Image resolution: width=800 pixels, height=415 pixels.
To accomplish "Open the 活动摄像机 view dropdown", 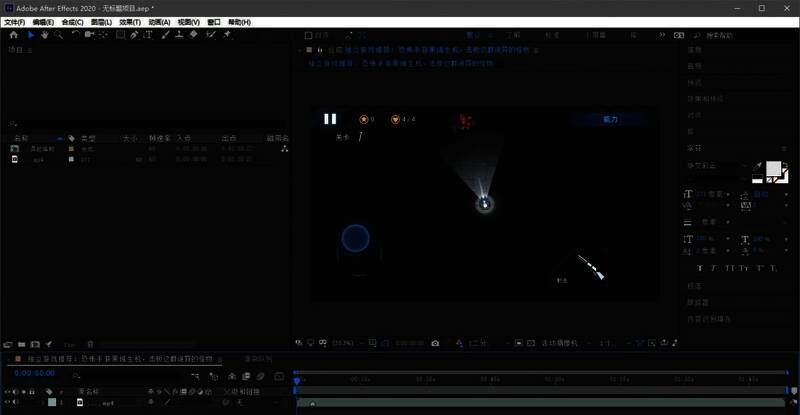I will click(551, 343).
